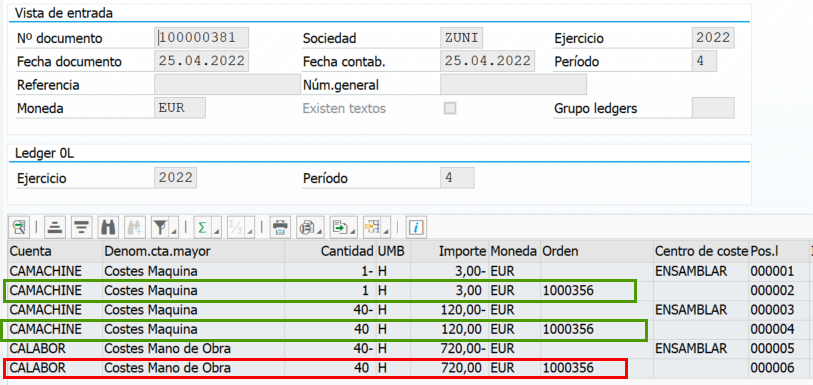Open Find with the binoculars icon
This screenshot has width=813, height=385.
108,227
